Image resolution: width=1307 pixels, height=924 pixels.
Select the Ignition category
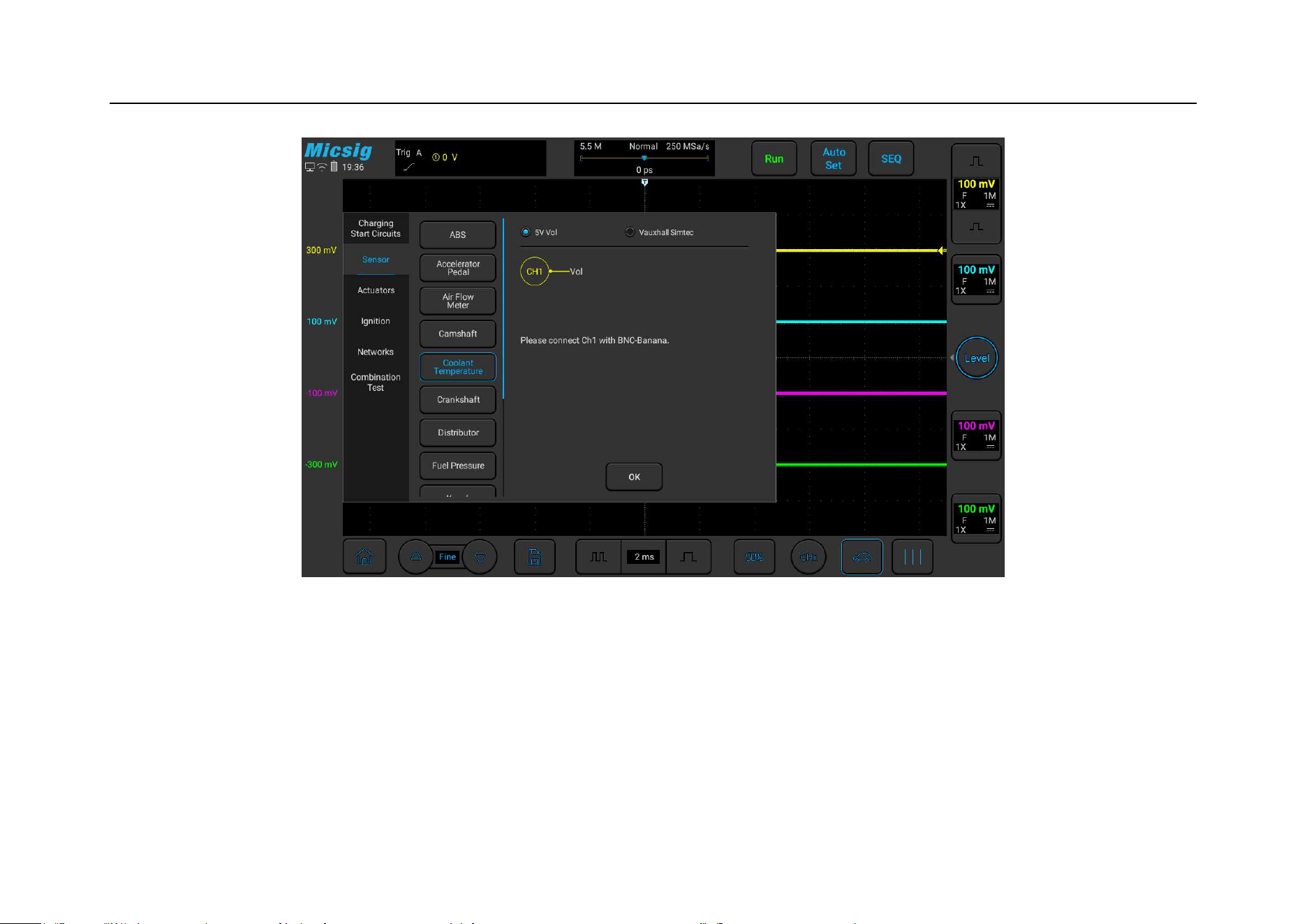tap(376, 321)
